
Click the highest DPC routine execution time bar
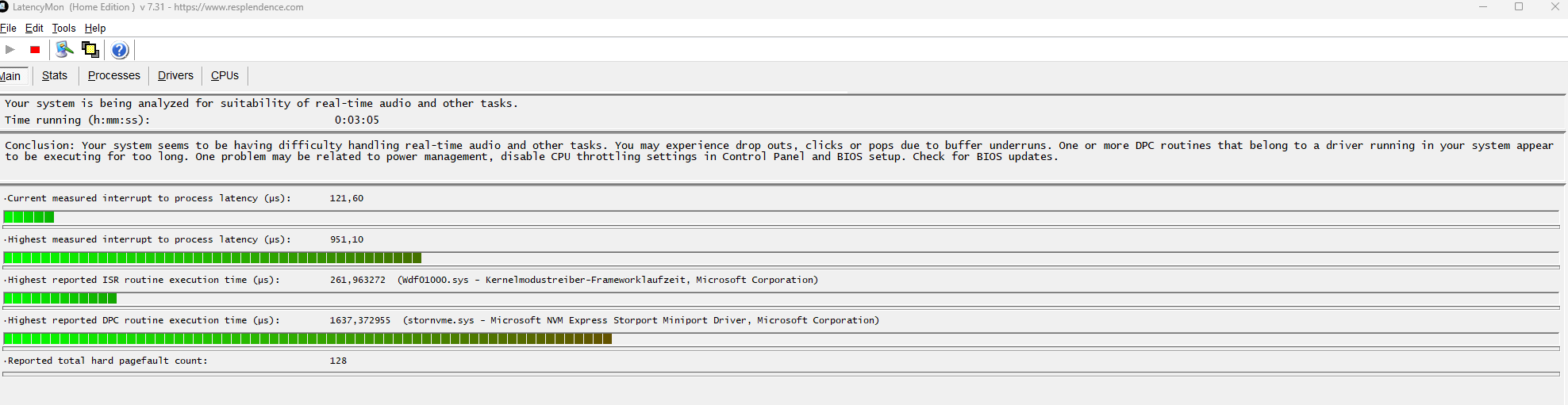point(307,339)
